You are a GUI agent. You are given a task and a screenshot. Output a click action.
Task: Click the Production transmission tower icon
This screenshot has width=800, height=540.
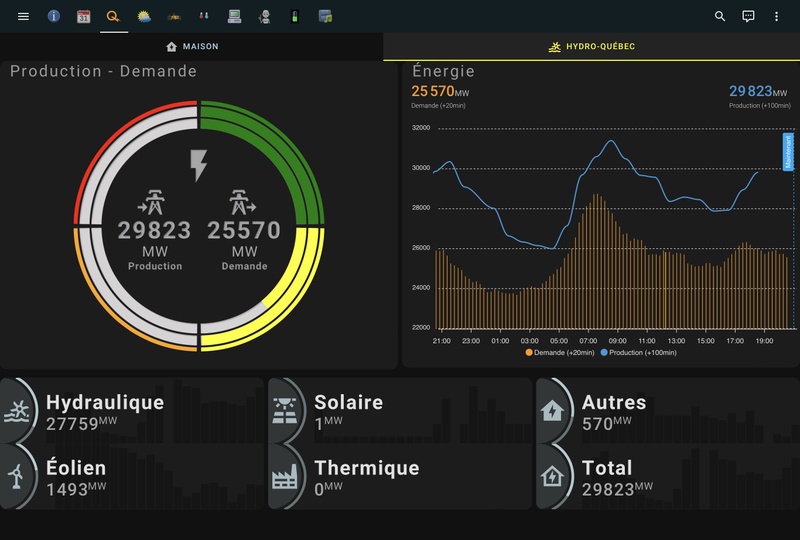pyautogui.click(x=152, y=202)
